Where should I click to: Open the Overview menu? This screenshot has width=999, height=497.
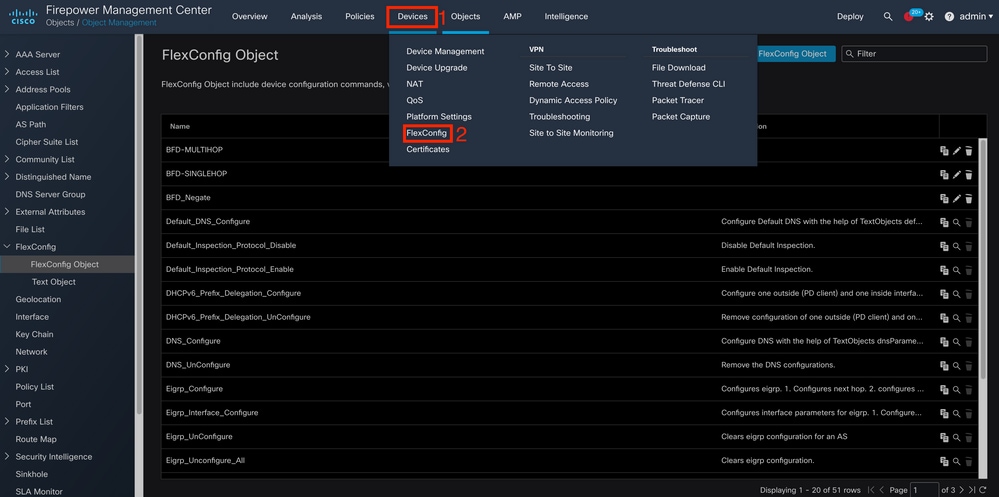(250, 17)
